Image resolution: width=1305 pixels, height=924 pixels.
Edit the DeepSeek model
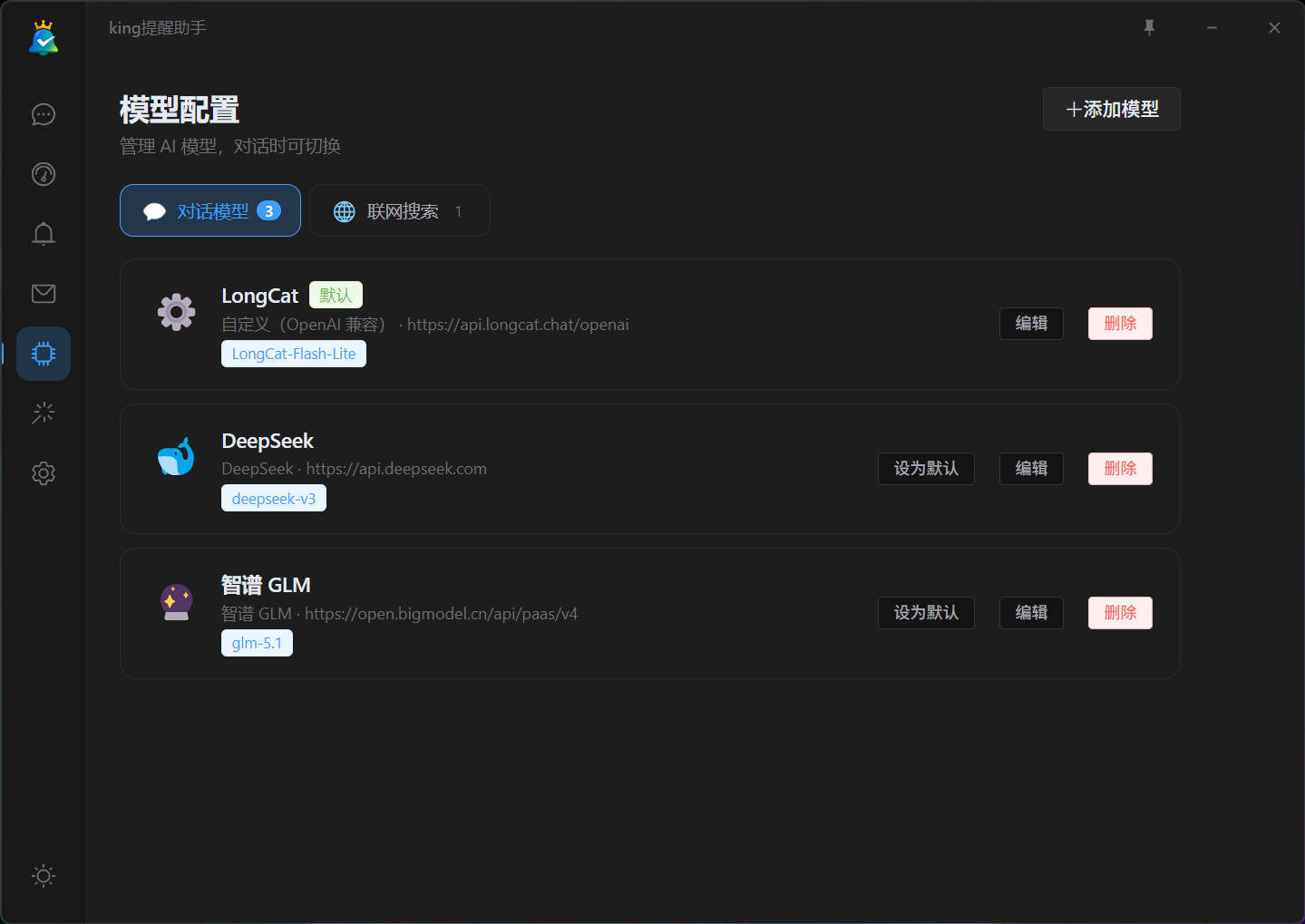click(1031, 469)
